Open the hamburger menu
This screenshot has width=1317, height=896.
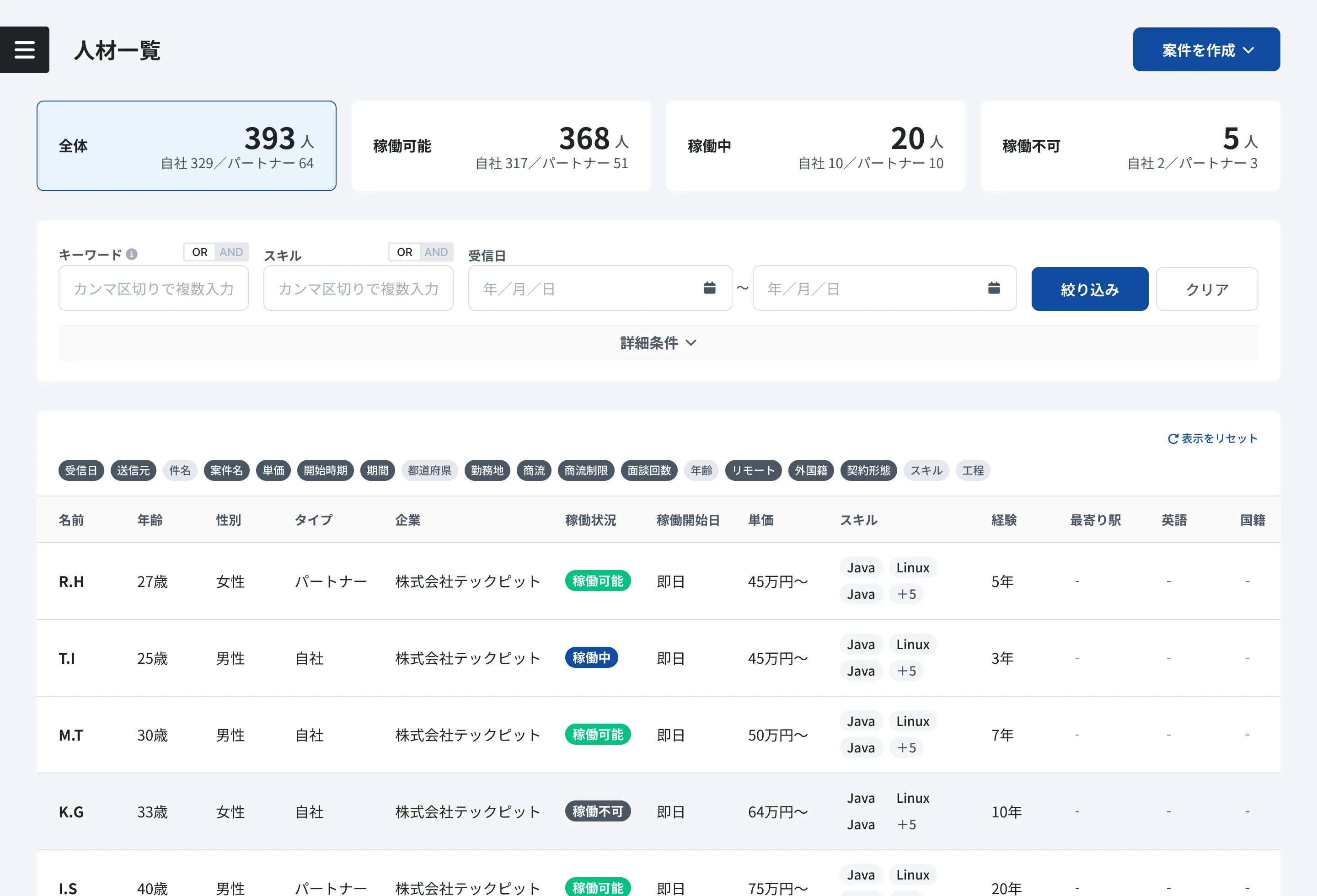pyautogui.click(x=24, y=50)
